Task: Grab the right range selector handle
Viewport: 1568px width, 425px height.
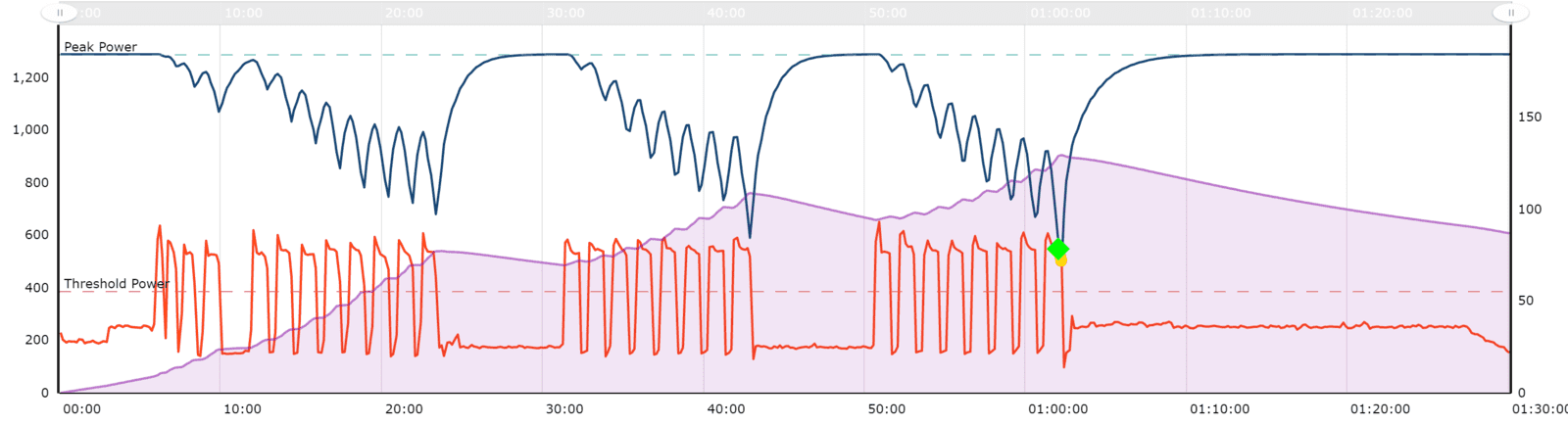Action: coord(1510,13)
